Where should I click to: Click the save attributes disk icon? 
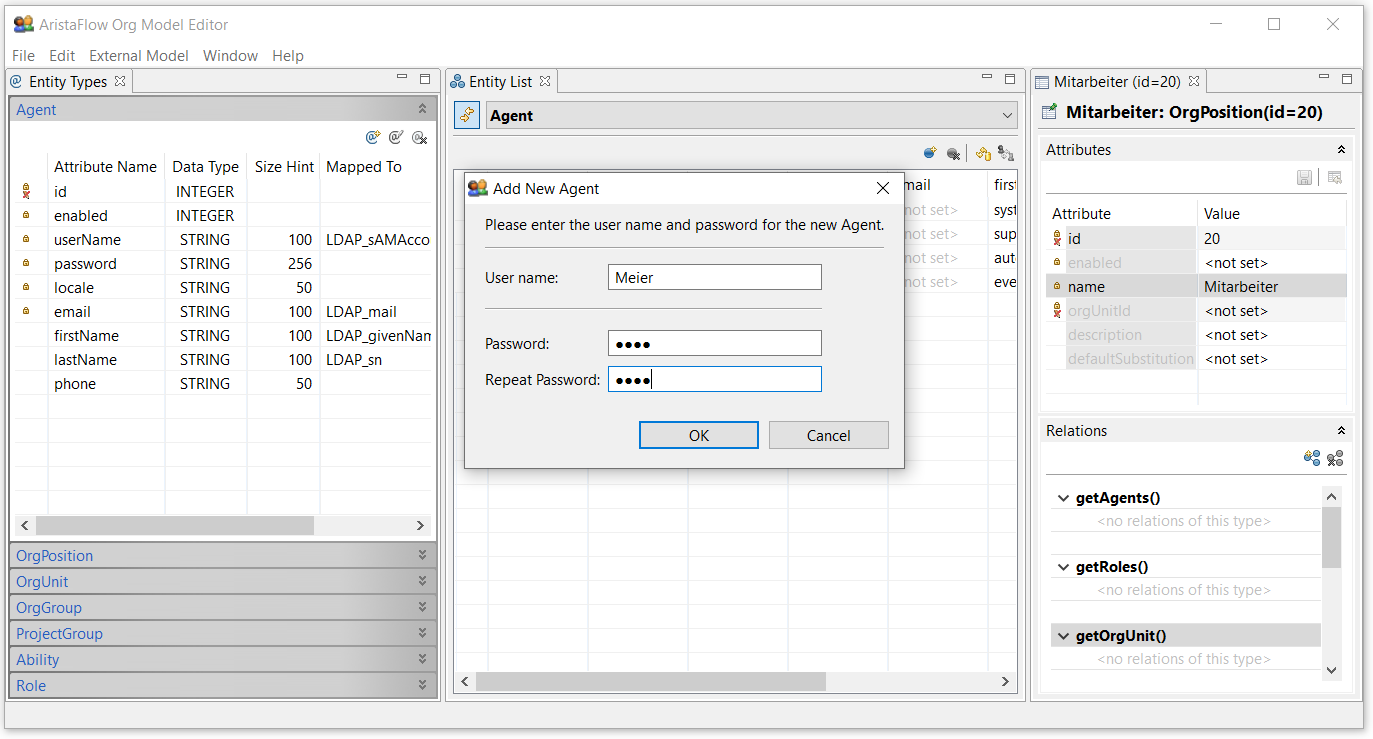[1304, 177]
